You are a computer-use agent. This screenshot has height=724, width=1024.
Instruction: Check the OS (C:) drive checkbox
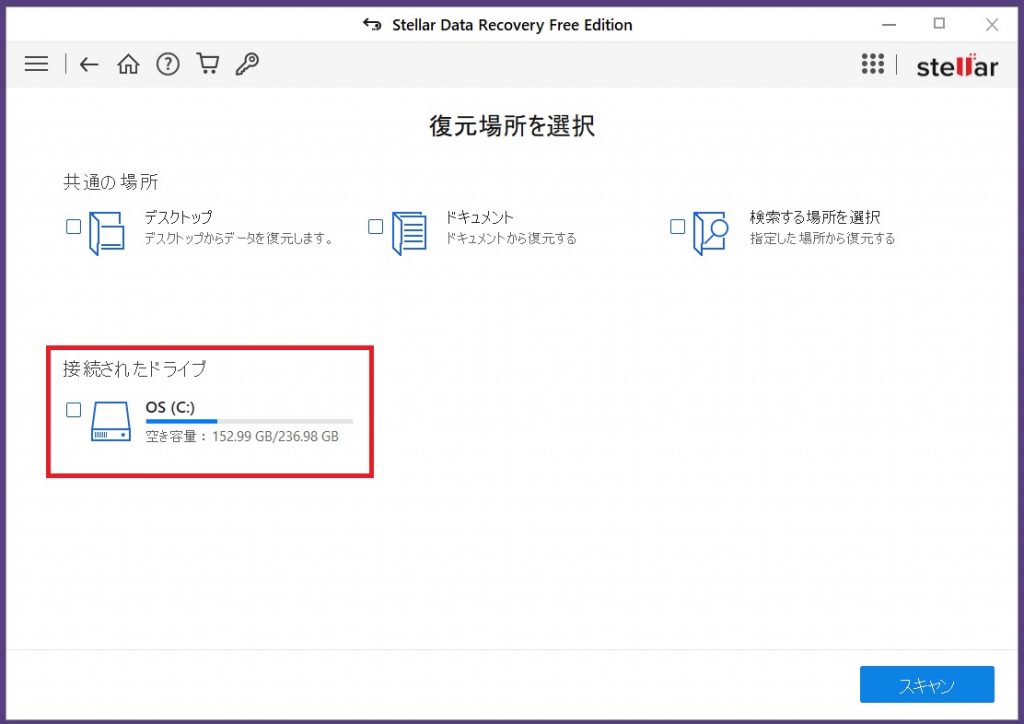tap(74, 409)
